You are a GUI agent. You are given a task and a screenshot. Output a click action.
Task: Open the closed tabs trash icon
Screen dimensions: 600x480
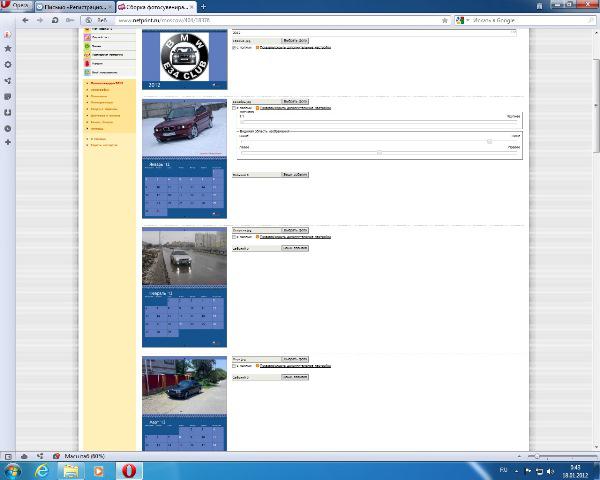[540, 6]
